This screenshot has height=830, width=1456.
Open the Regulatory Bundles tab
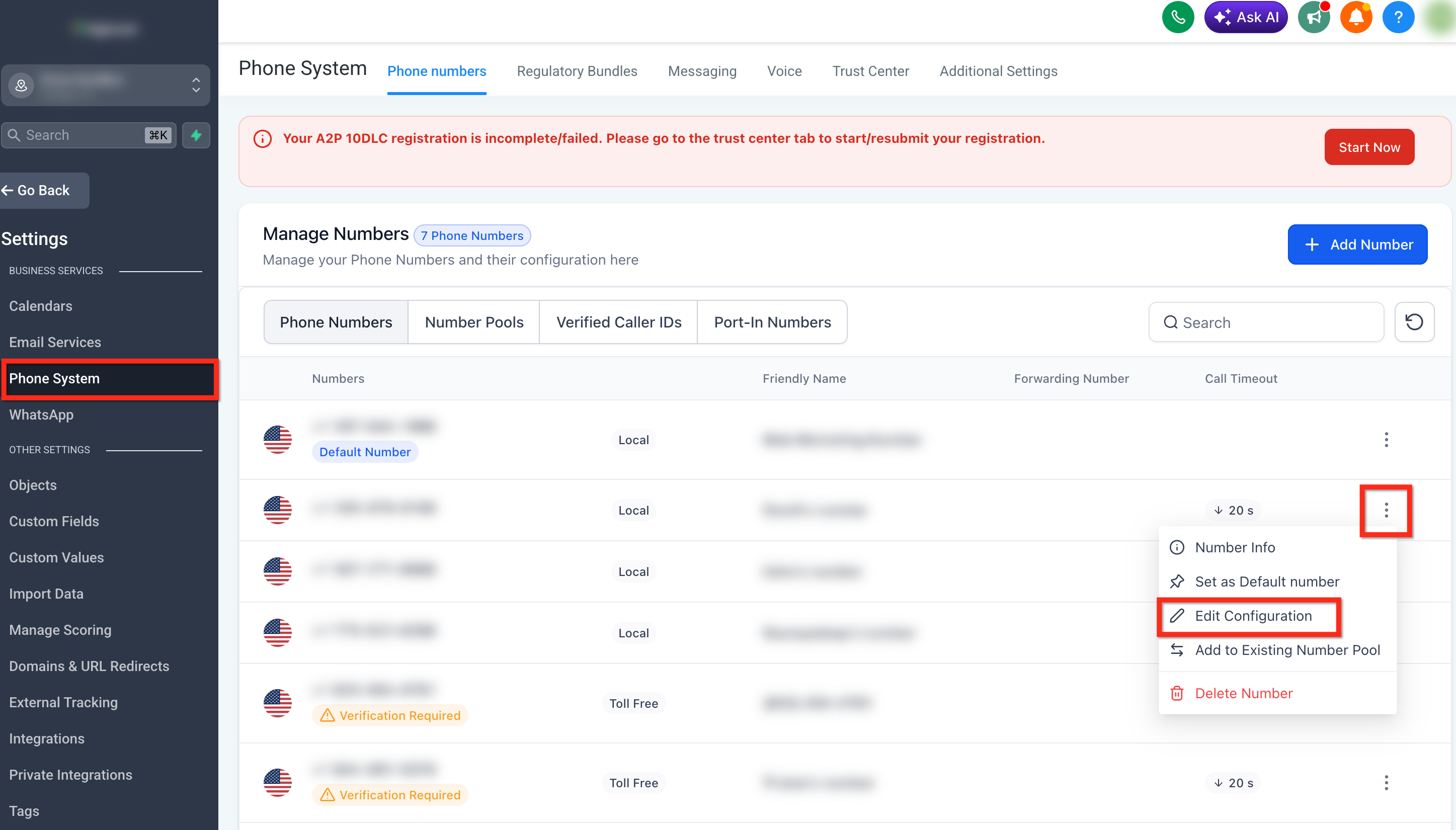577,71
